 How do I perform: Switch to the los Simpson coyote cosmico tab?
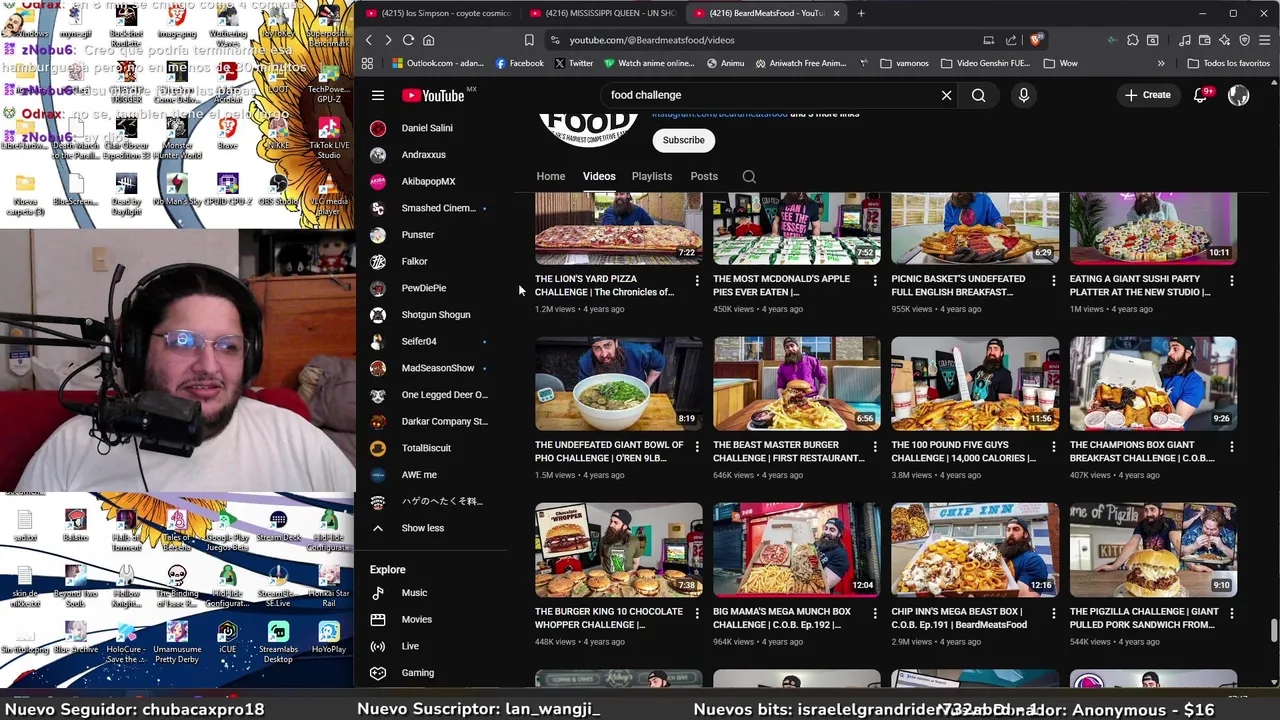point(440,13)
